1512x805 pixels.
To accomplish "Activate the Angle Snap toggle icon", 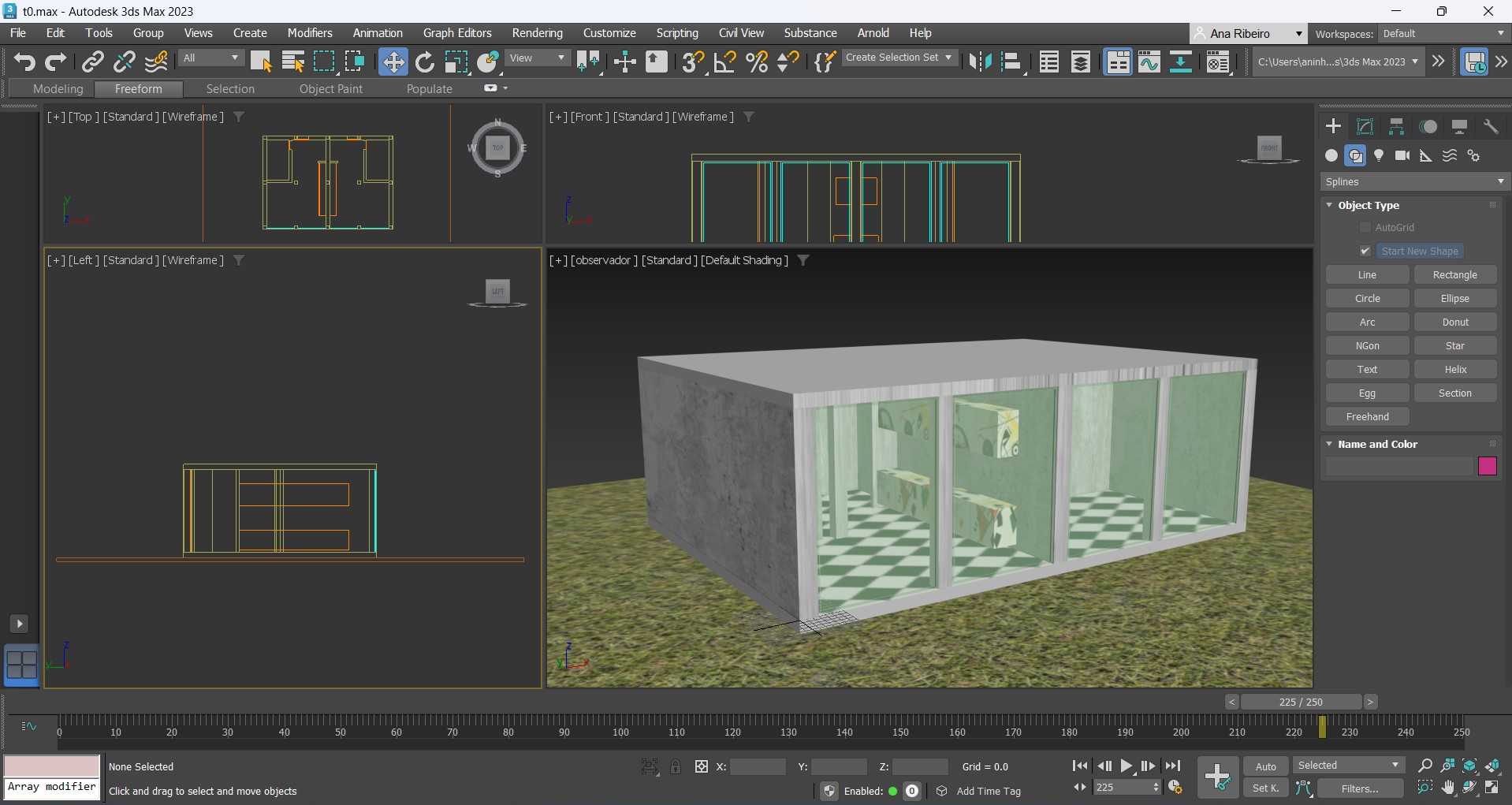I will (x=724, y=61).
